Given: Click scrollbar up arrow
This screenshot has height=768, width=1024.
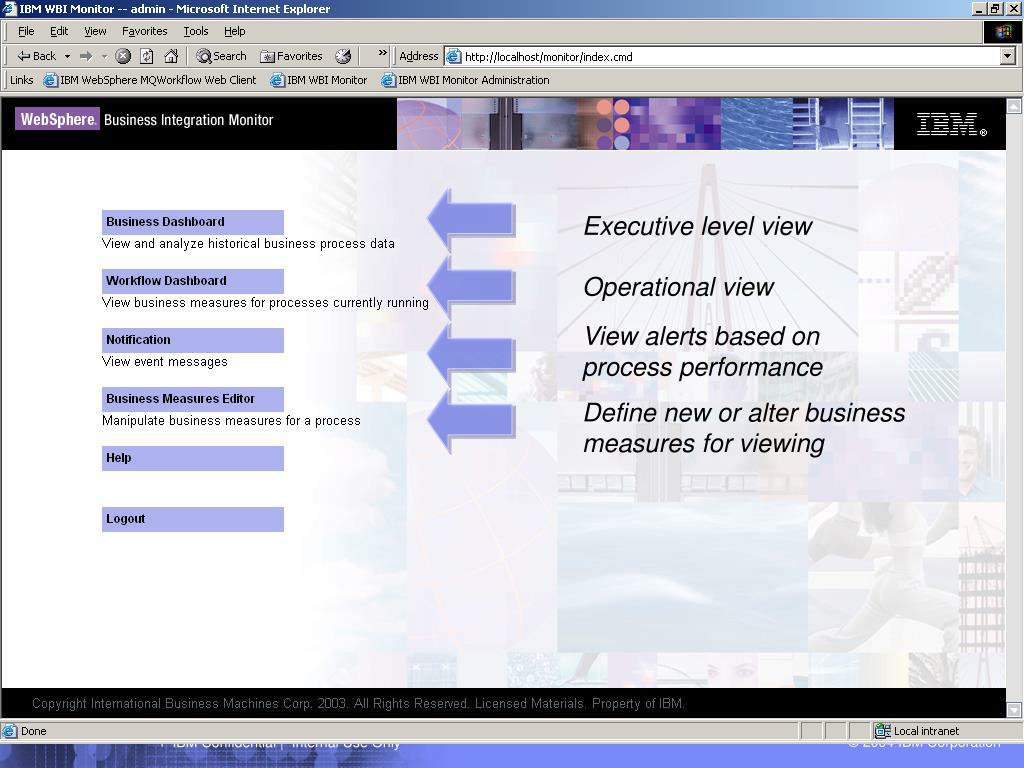Looking at the screenshot, I should coord(1014,106).
